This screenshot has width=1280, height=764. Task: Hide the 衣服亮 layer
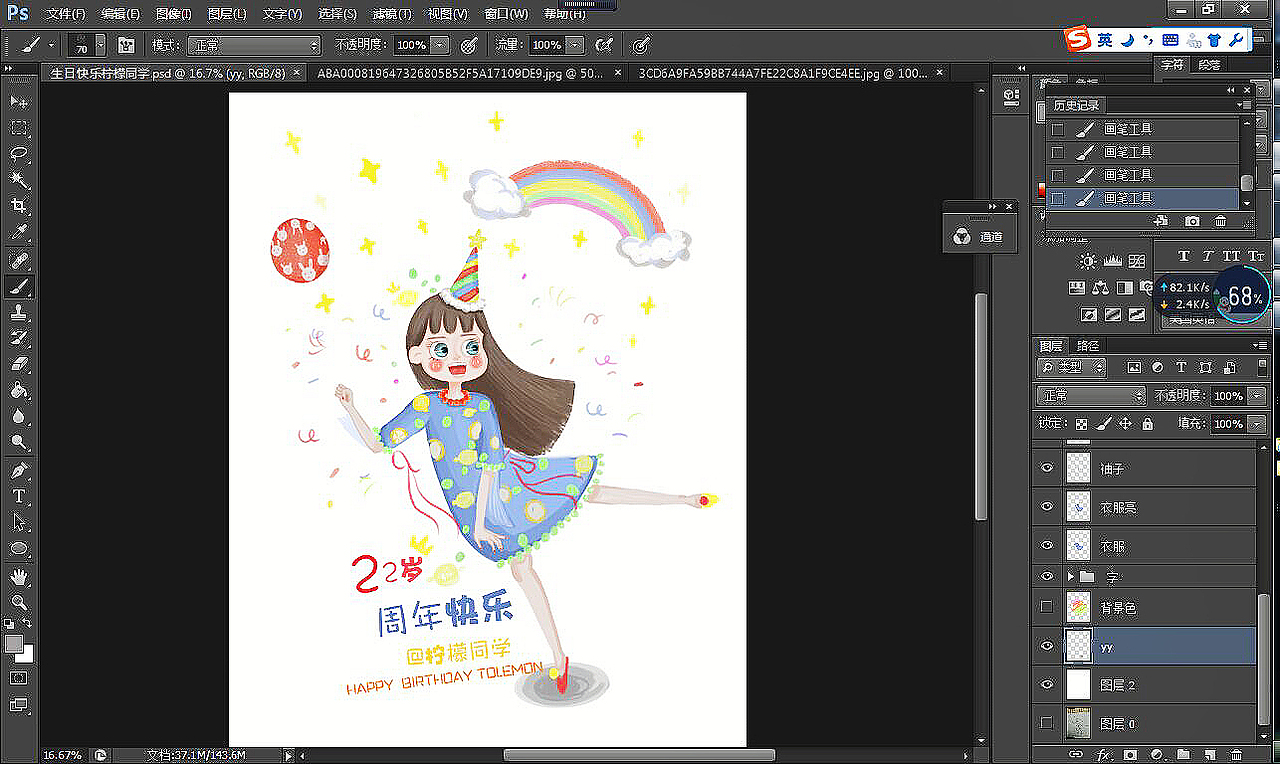coord(1047,507)
